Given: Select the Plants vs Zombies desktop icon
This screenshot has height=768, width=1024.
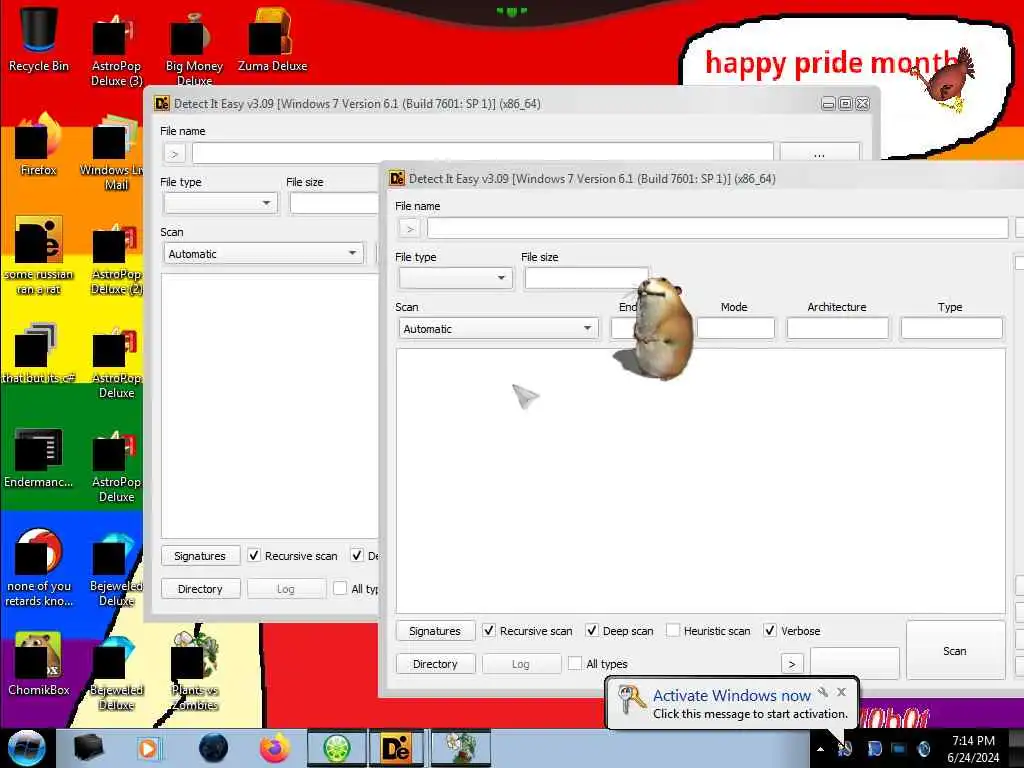Looking at the screenshot, I should 195,669.
